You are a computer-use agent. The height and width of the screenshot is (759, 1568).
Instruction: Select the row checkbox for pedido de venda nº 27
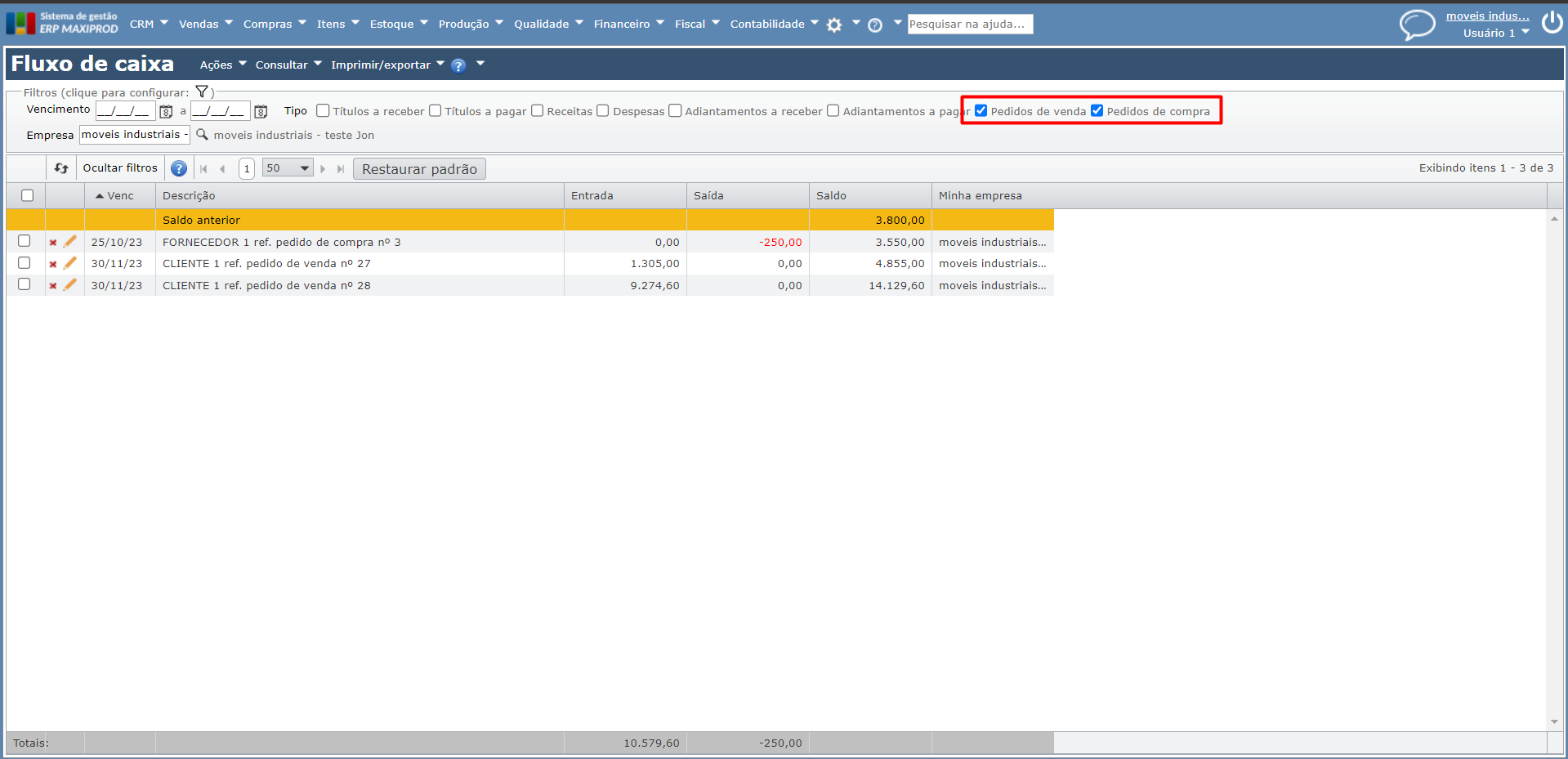pos(24,263)
